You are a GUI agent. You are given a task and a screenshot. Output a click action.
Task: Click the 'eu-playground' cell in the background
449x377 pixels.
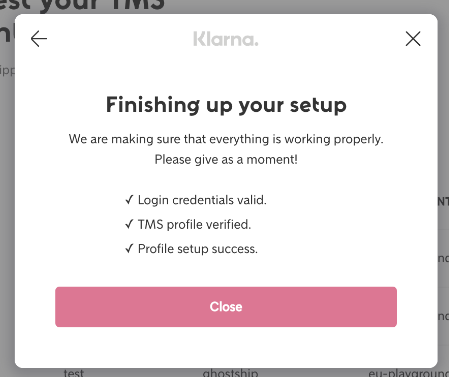tap(408, 373)
